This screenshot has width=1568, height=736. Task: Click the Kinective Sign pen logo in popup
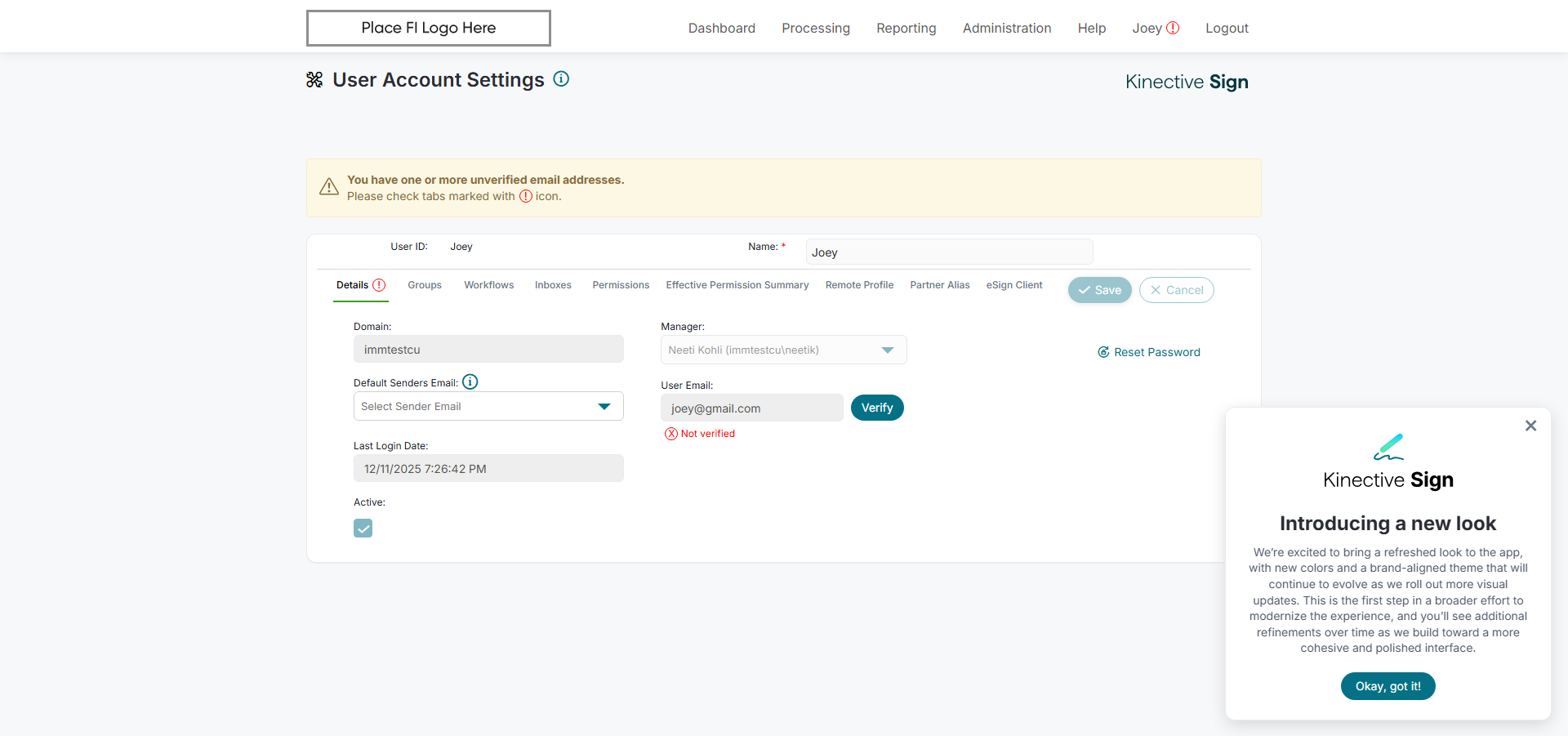pyautogui.click(x=1388, y=447)
